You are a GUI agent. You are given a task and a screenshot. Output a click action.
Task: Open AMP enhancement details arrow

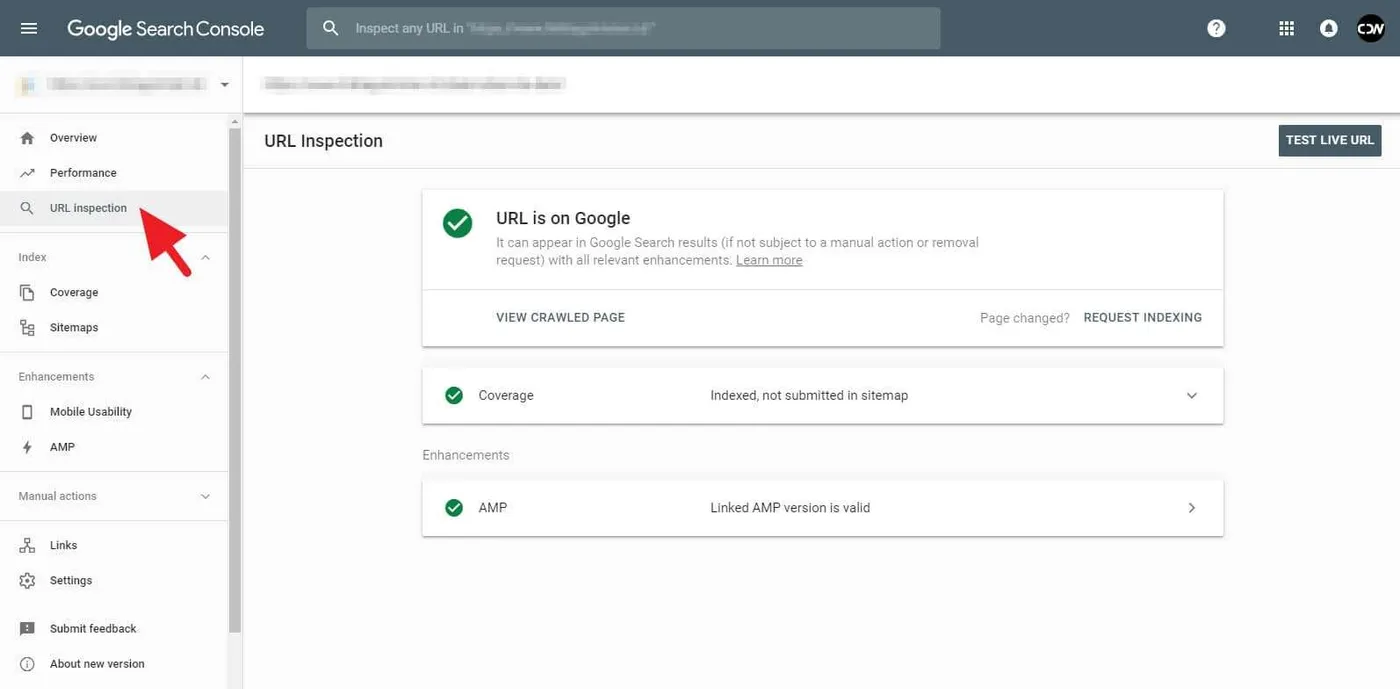(x=1192, y=508)
